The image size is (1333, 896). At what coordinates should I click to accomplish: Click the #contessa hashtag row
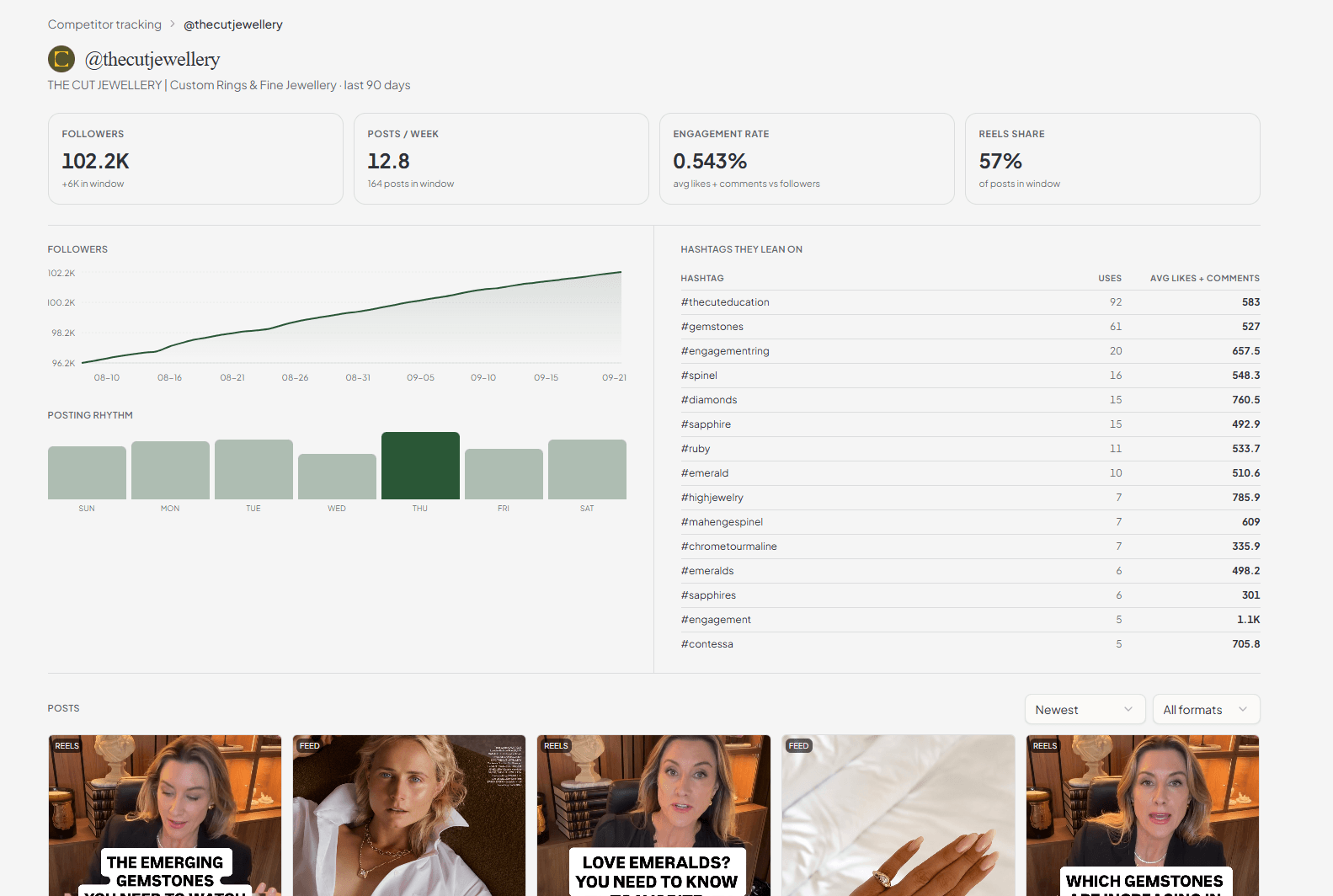[x=970, y=644]
